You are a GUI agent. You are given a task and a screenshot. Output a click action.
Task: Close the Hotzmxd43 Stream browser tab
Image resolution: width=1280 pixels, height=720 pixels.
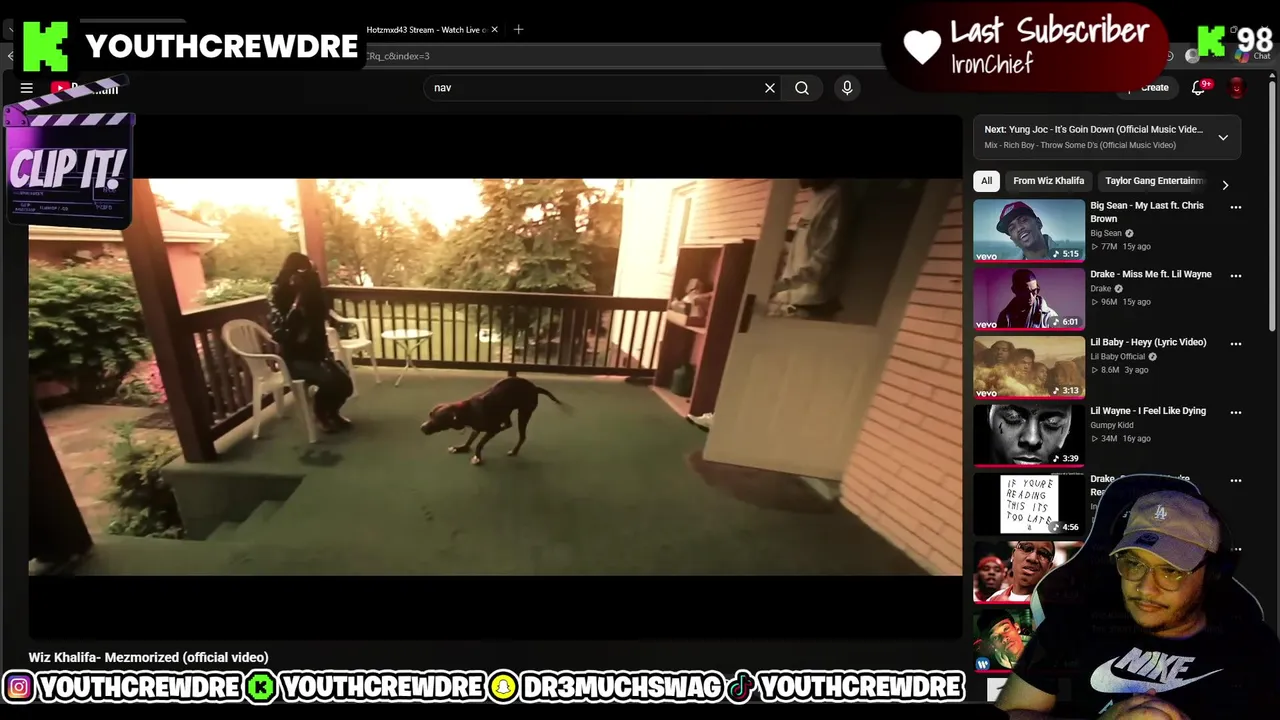[x=494, y=29]
